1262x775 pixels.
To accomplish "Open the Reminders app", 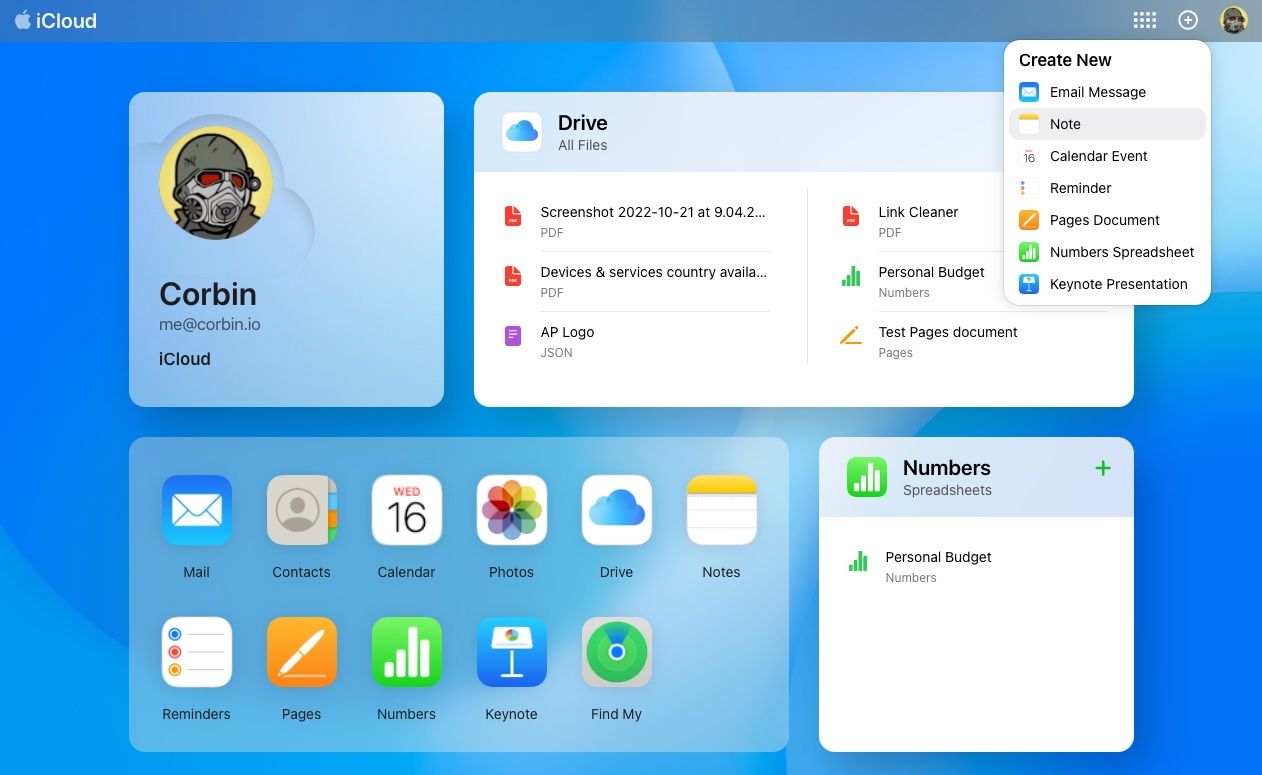I will coord(196,652).
